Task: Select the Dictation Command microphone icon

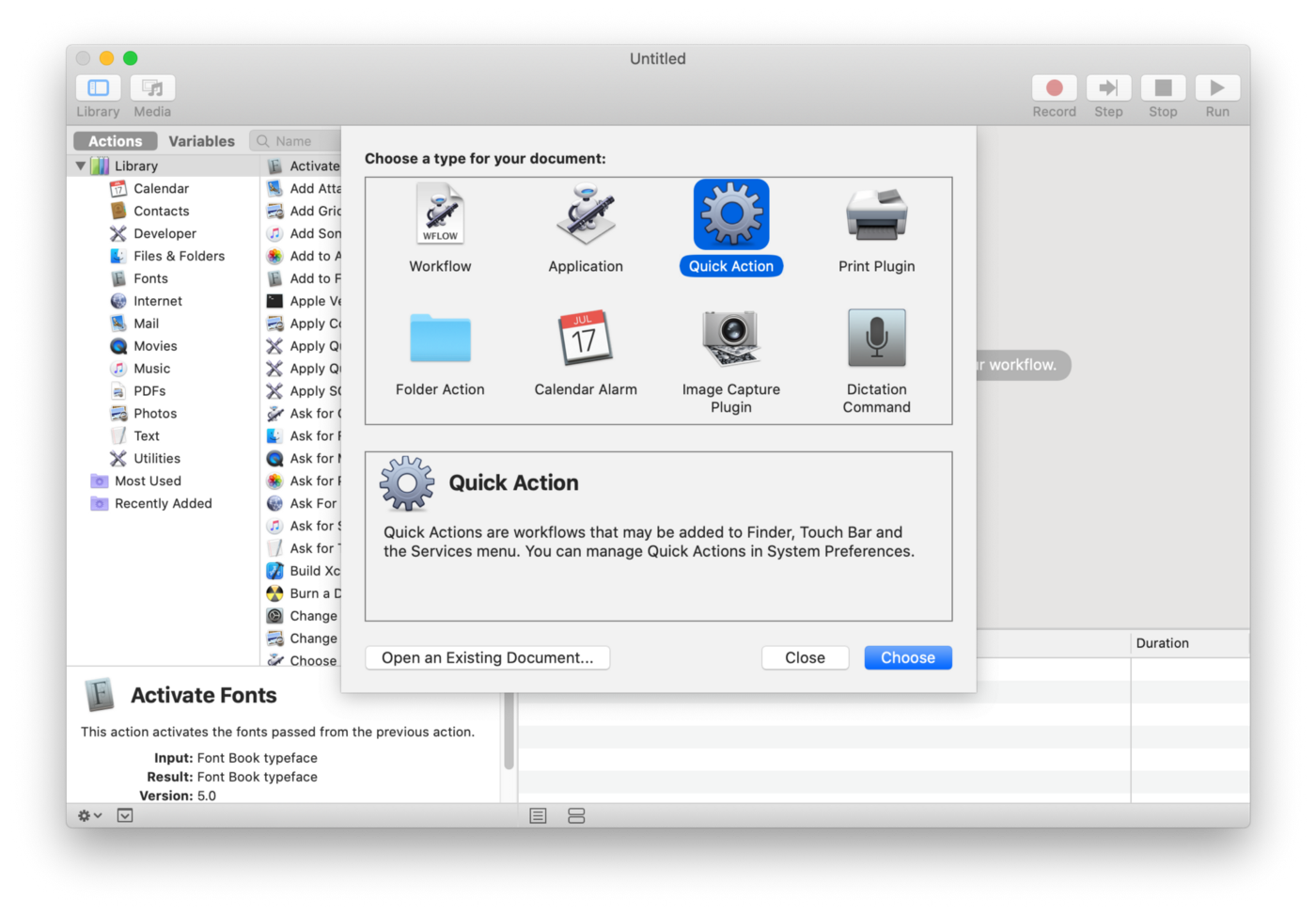Action: (x=877, y=338)
